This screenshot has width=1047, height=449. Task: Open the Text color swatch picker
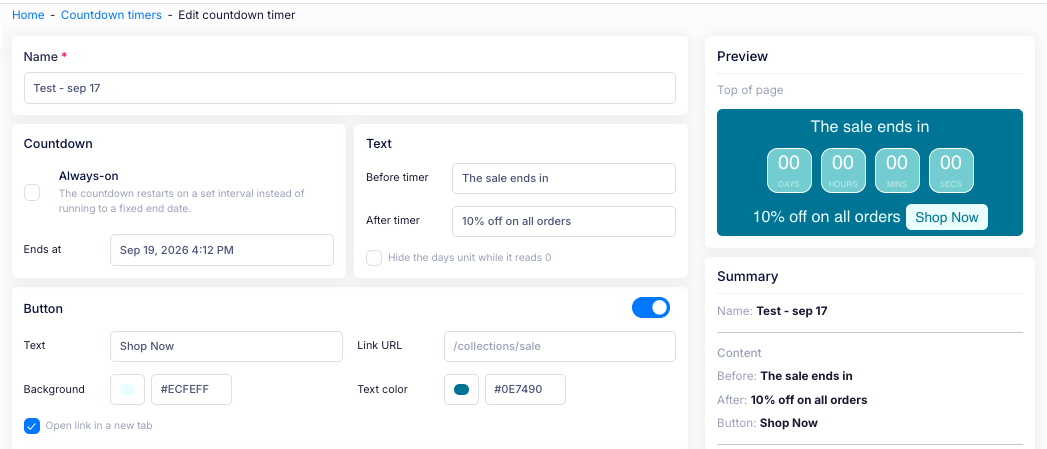click(x=461, y=390)
